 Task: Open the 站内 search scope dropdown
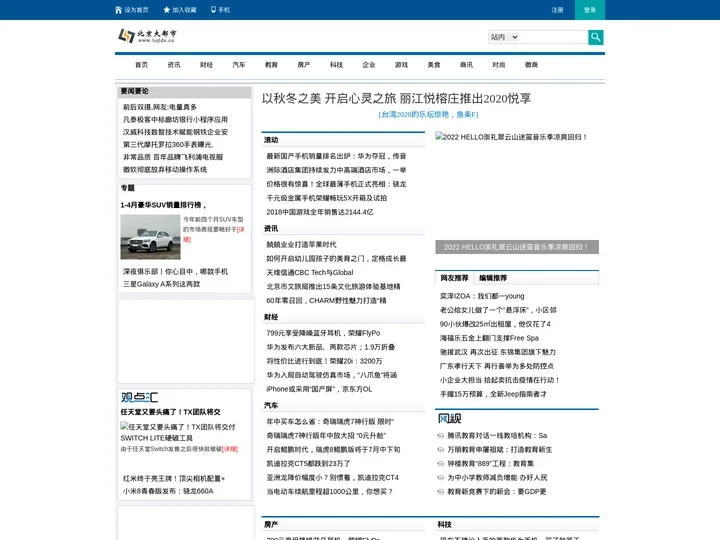(504, 37)
